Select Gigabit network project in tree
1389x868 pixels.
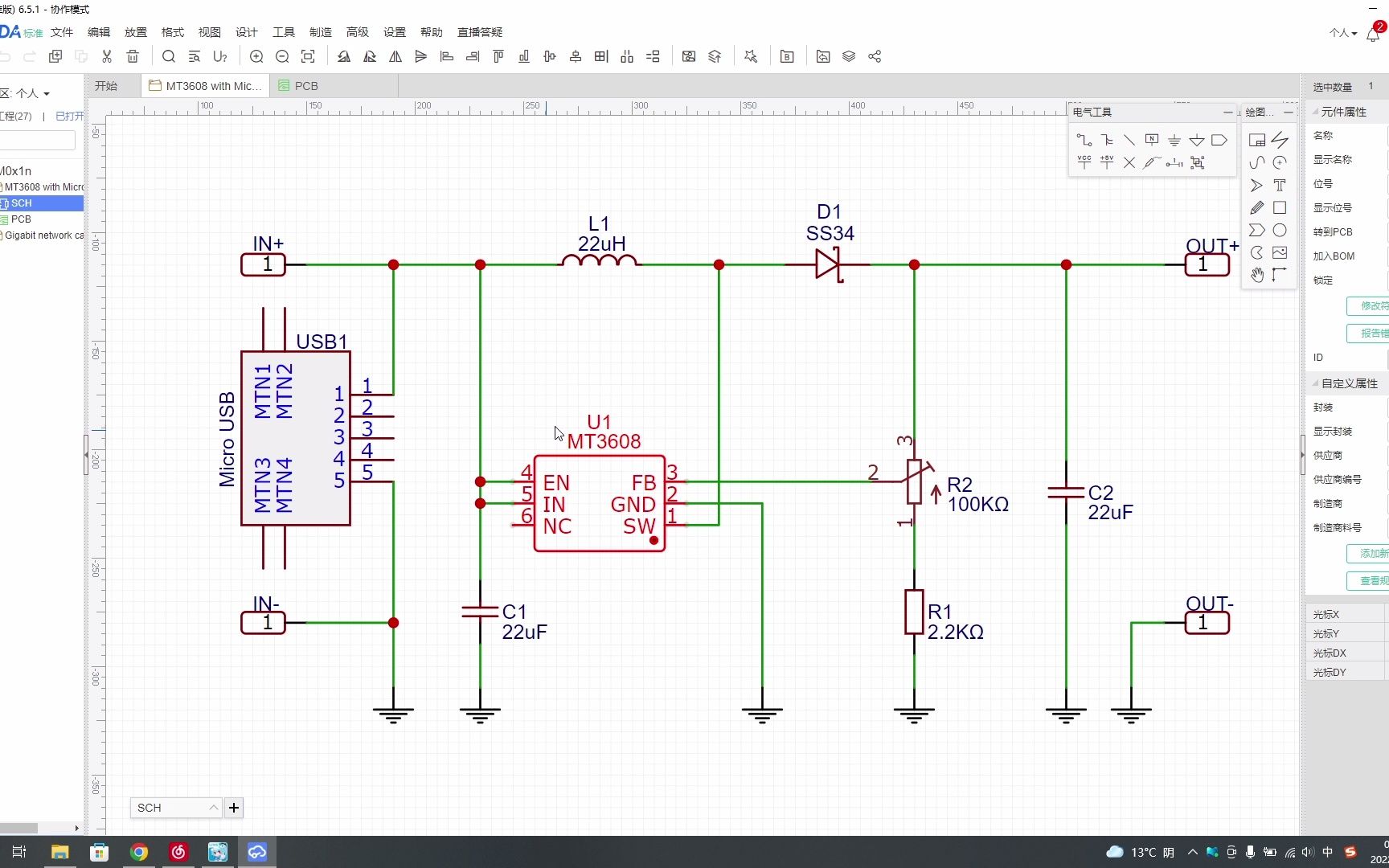click(x=42, y=235)
